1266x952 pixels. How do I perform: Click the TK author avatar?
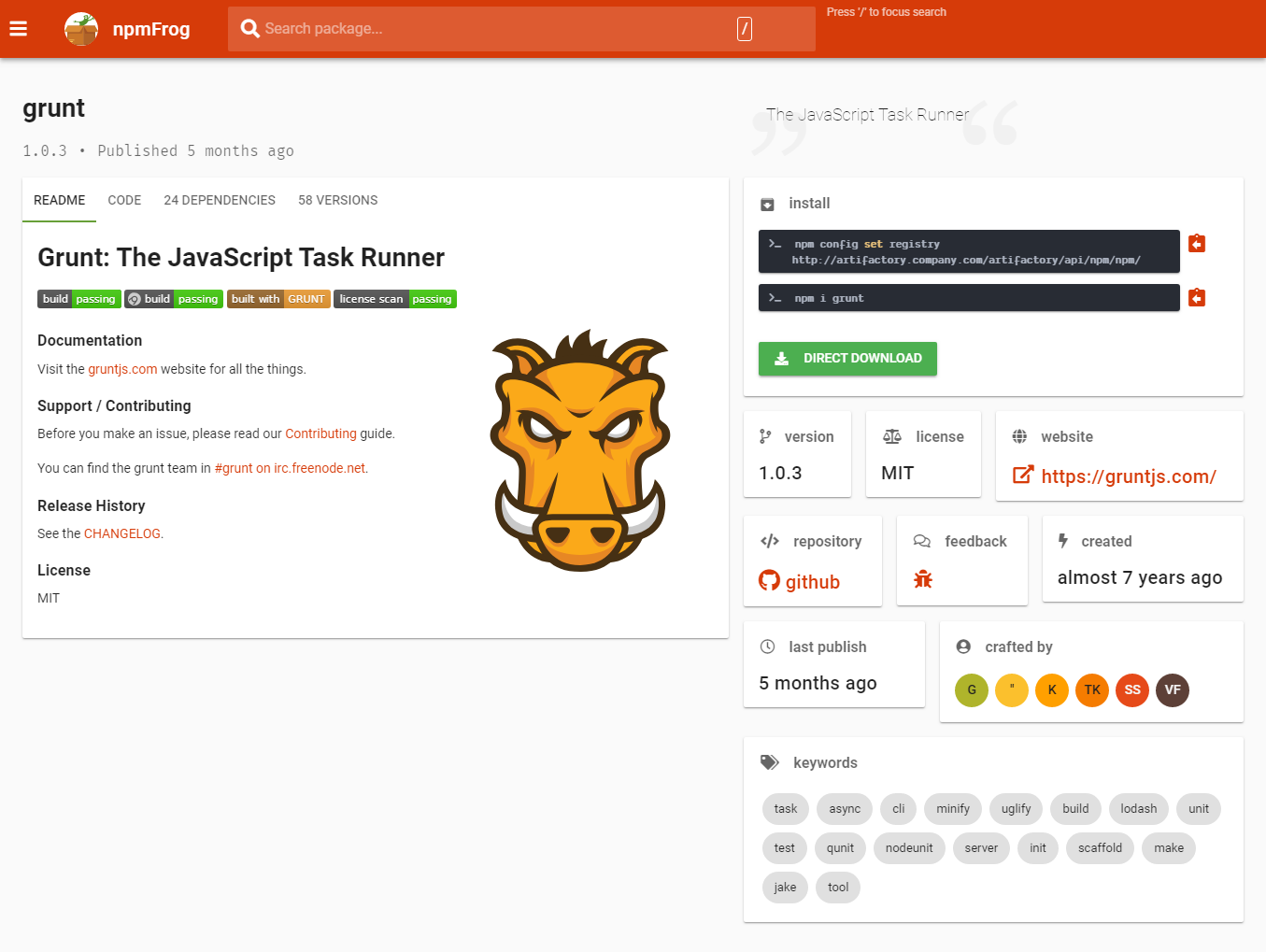pos(1092,690)
